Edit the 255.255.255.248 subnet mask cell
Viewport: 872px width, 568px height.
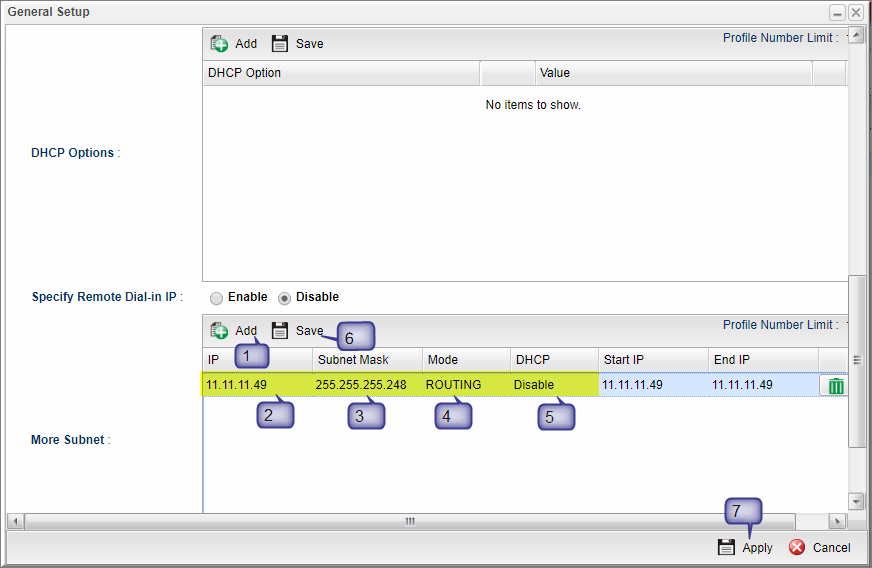click(x=361, y=385)
